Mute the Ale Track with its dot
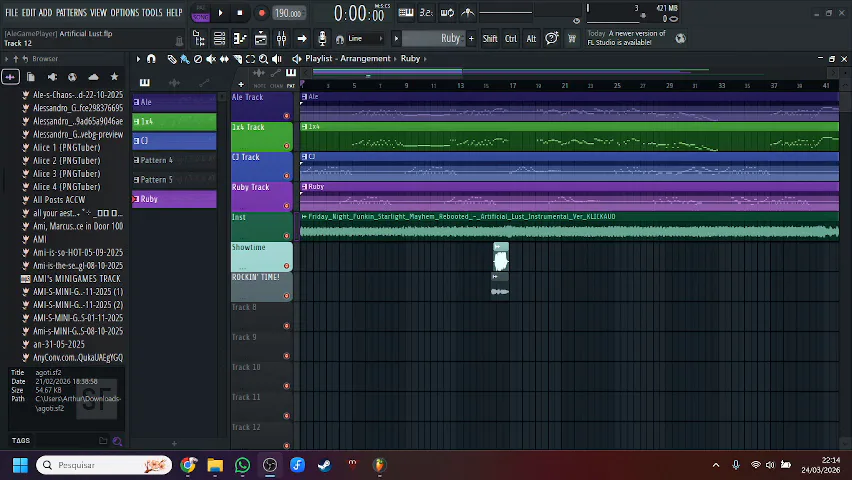 tap(286, 116)
